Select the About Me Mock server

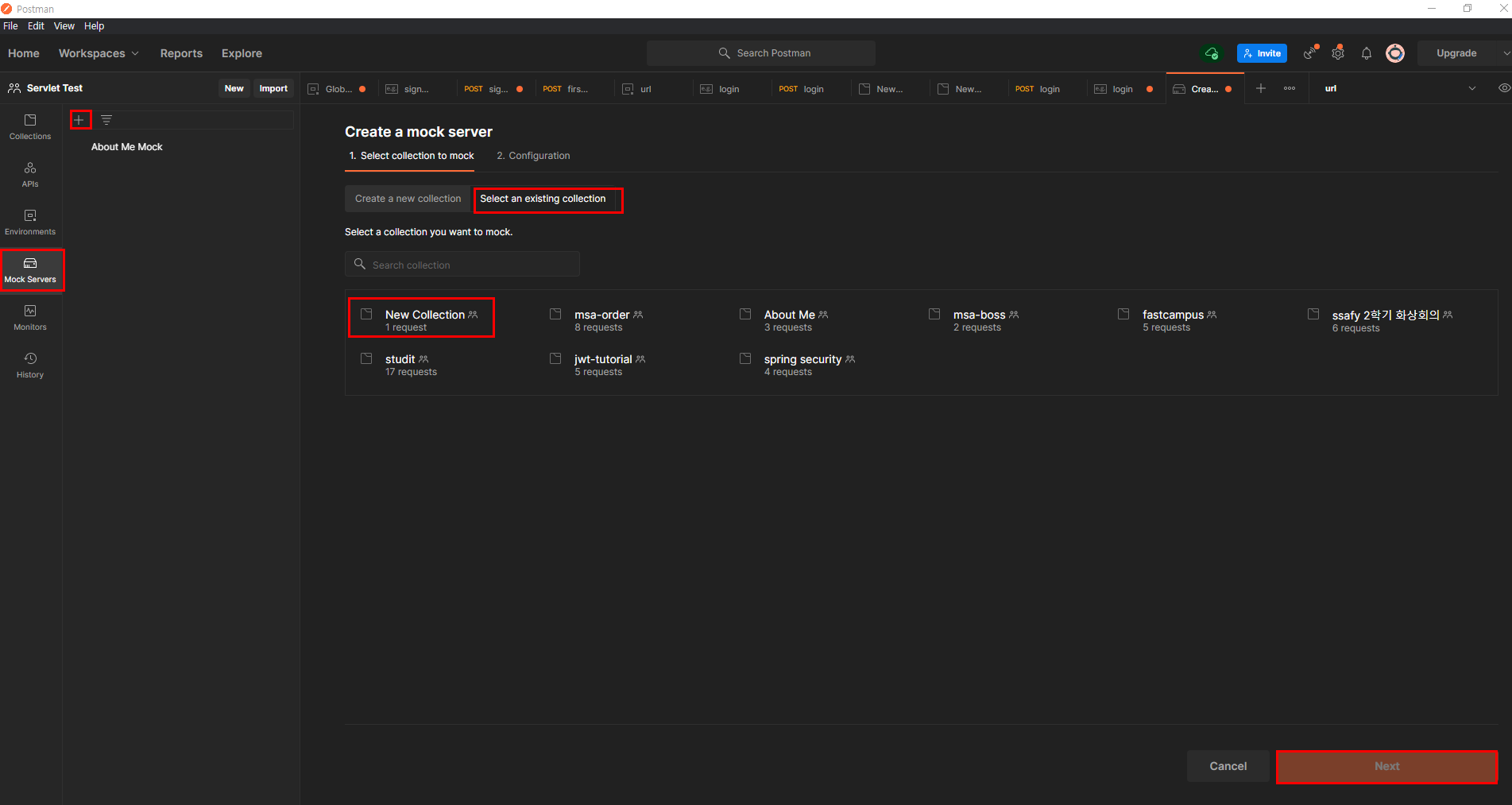[x=127, y=147]
